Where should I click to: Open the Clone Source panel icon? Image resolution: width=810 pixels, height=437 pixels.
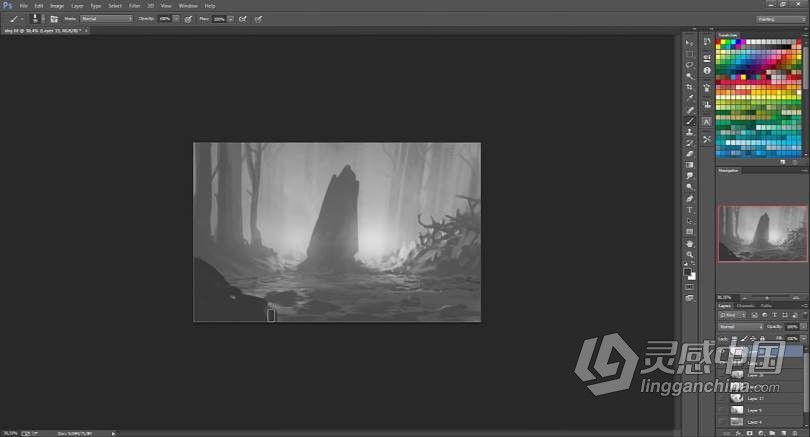(707, 105)
